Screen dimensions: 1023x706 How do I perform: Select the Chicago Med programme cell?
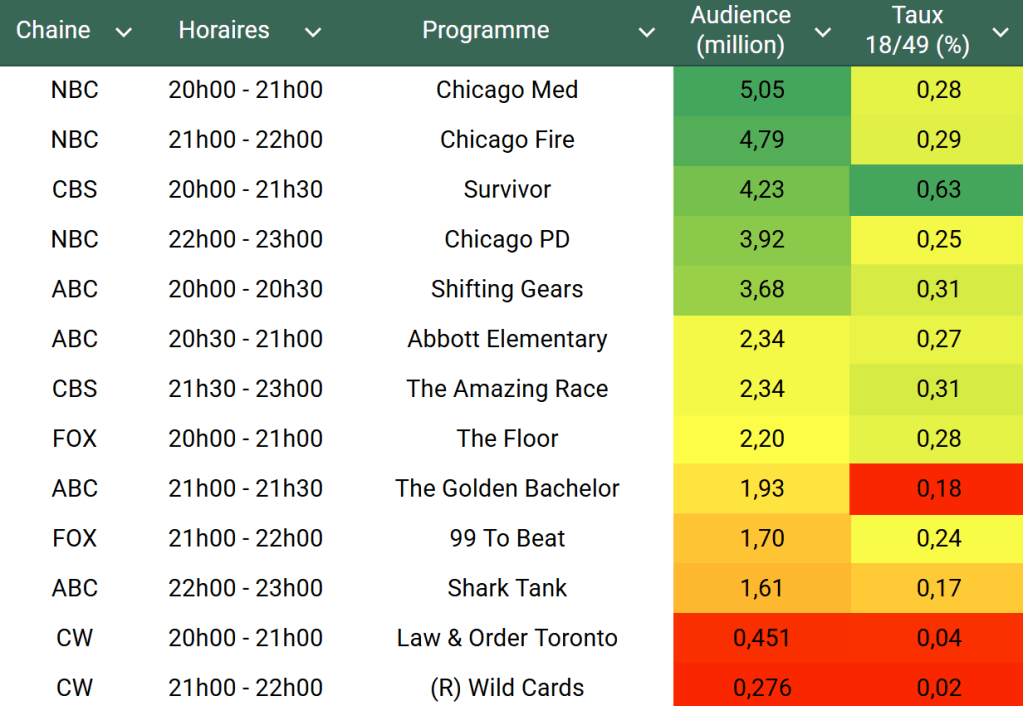click(x=507, y=90)
